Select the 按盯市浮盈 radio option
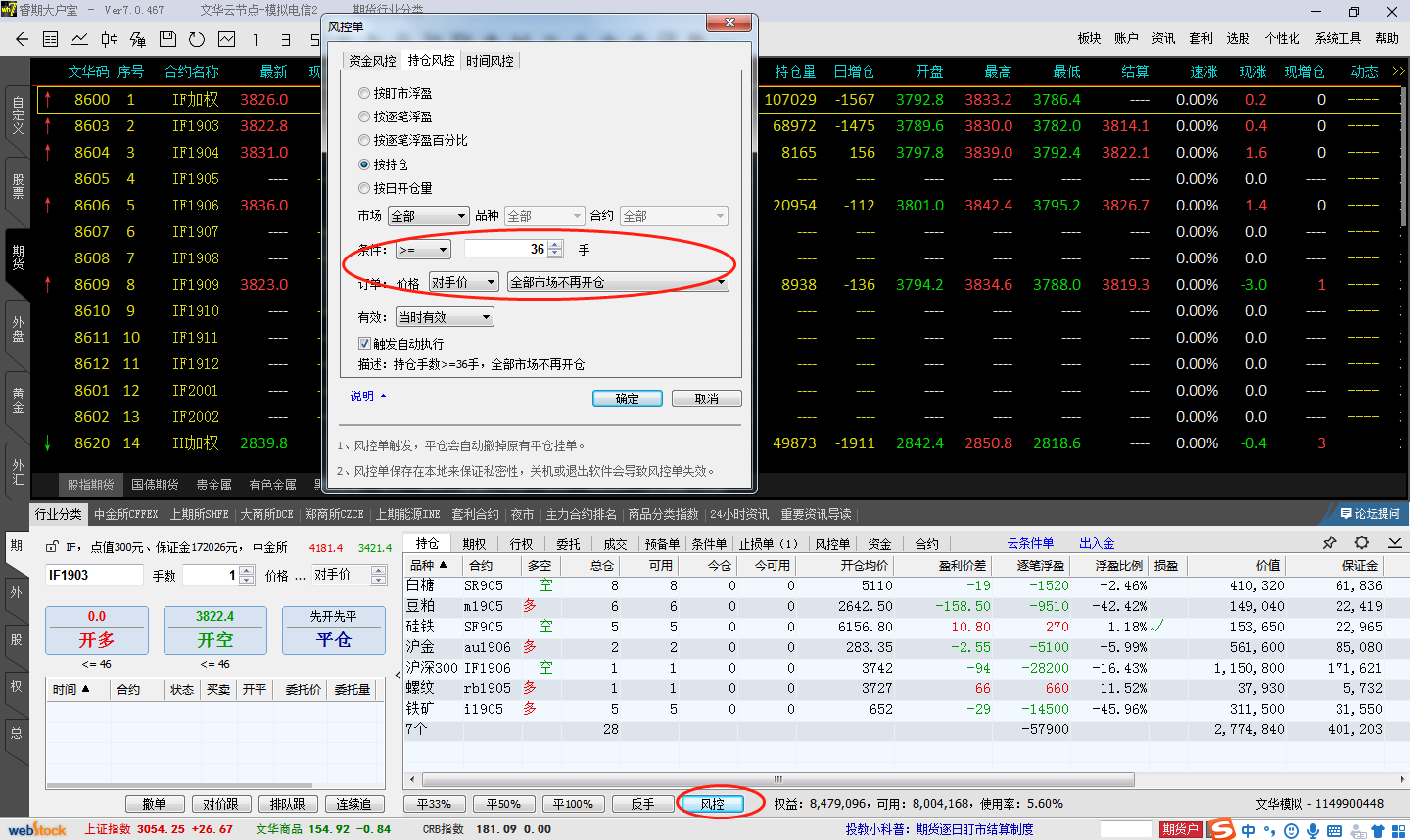 point(364,93)
